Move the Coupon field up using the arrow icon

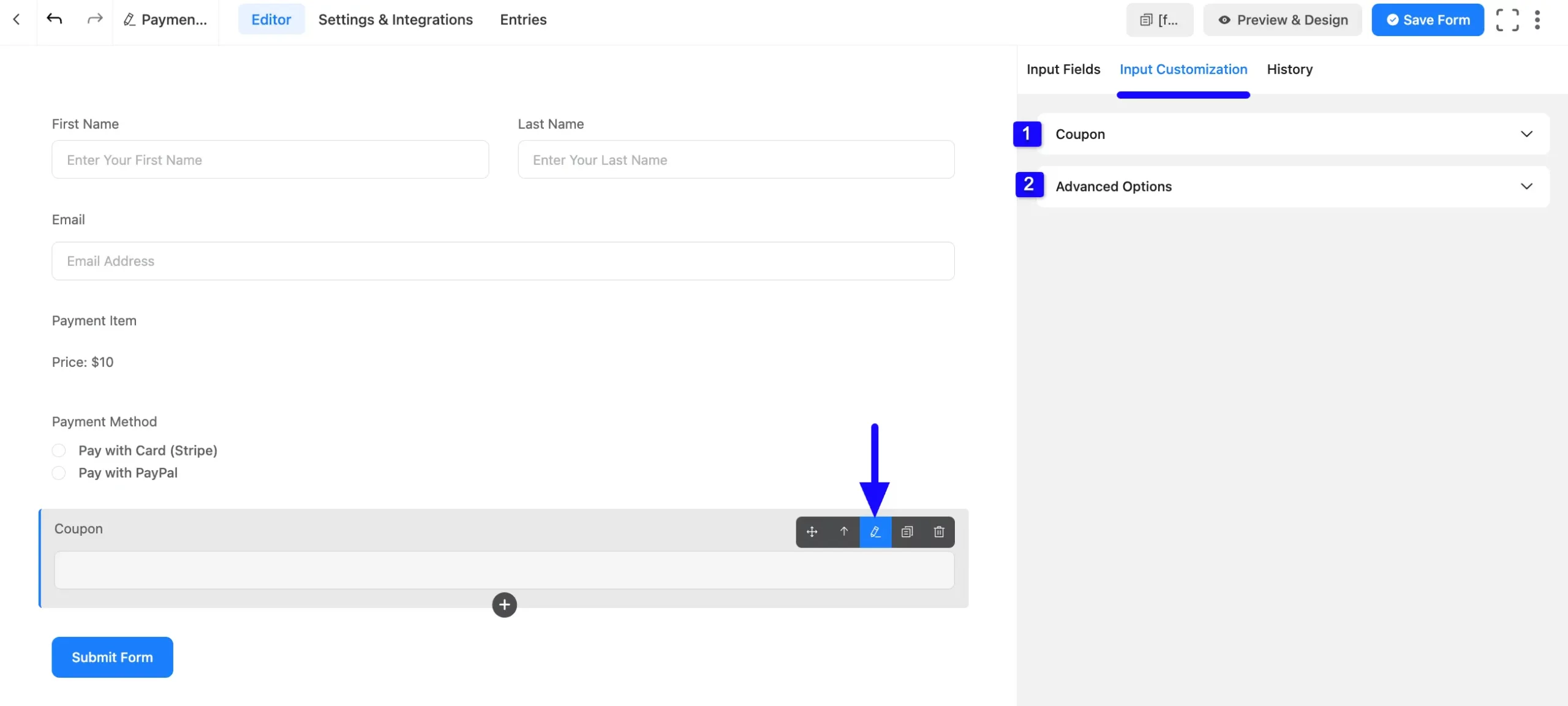point(843,532)
